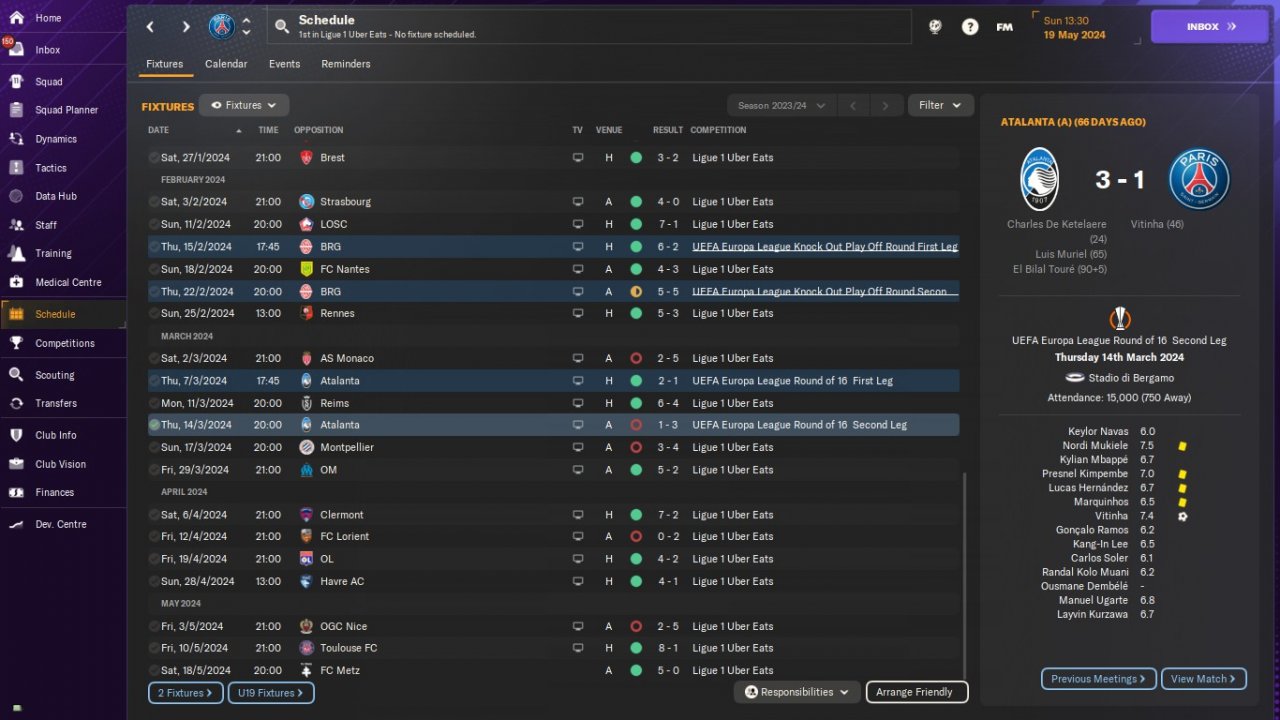Go to previous season arrow

coord(853,105)
